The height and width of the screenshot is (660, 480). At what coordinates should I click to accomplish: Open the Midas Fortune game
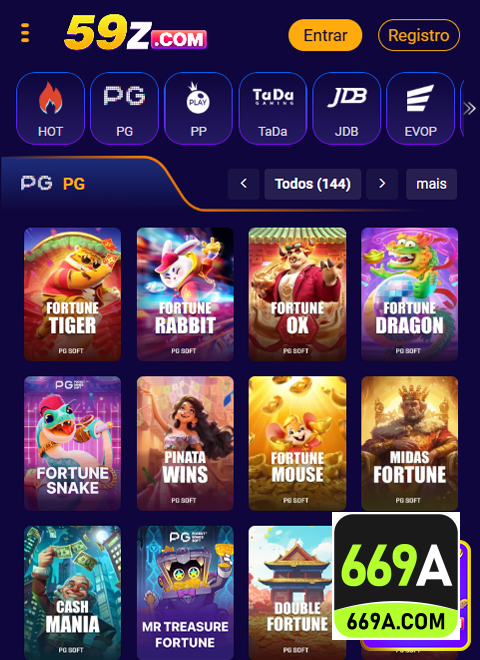(x=409, y=443)
